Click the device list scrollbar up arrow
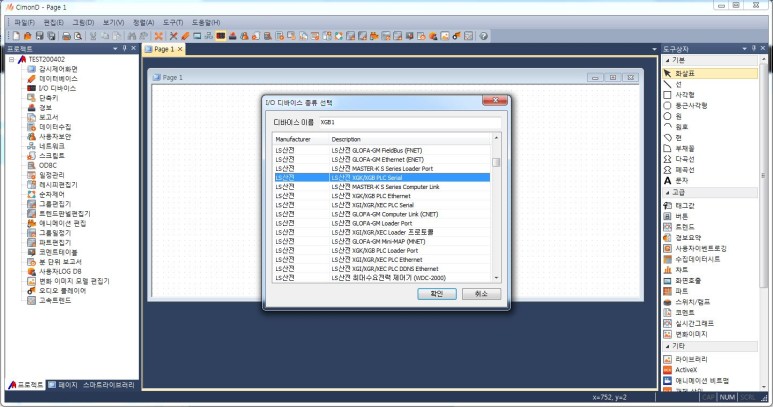773x407 pixels. (x=496, y=137)
